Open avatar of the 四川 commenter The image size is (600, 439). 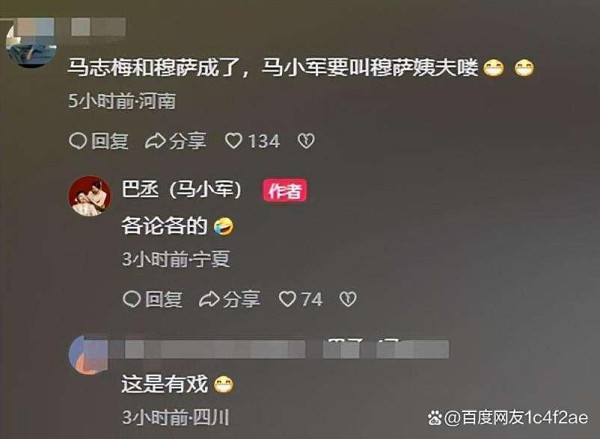[x=89, y=355]
